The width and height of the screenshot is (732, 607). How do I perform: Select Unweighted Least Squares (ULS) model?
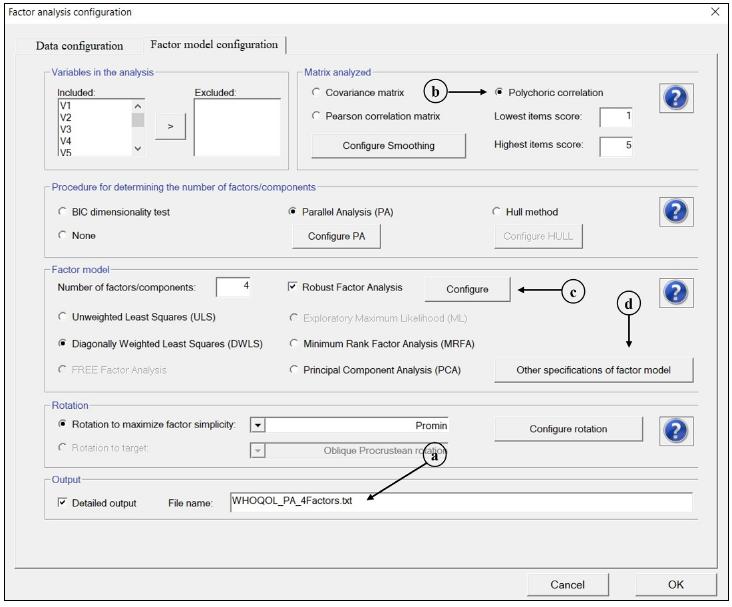(x=63, y=317)
